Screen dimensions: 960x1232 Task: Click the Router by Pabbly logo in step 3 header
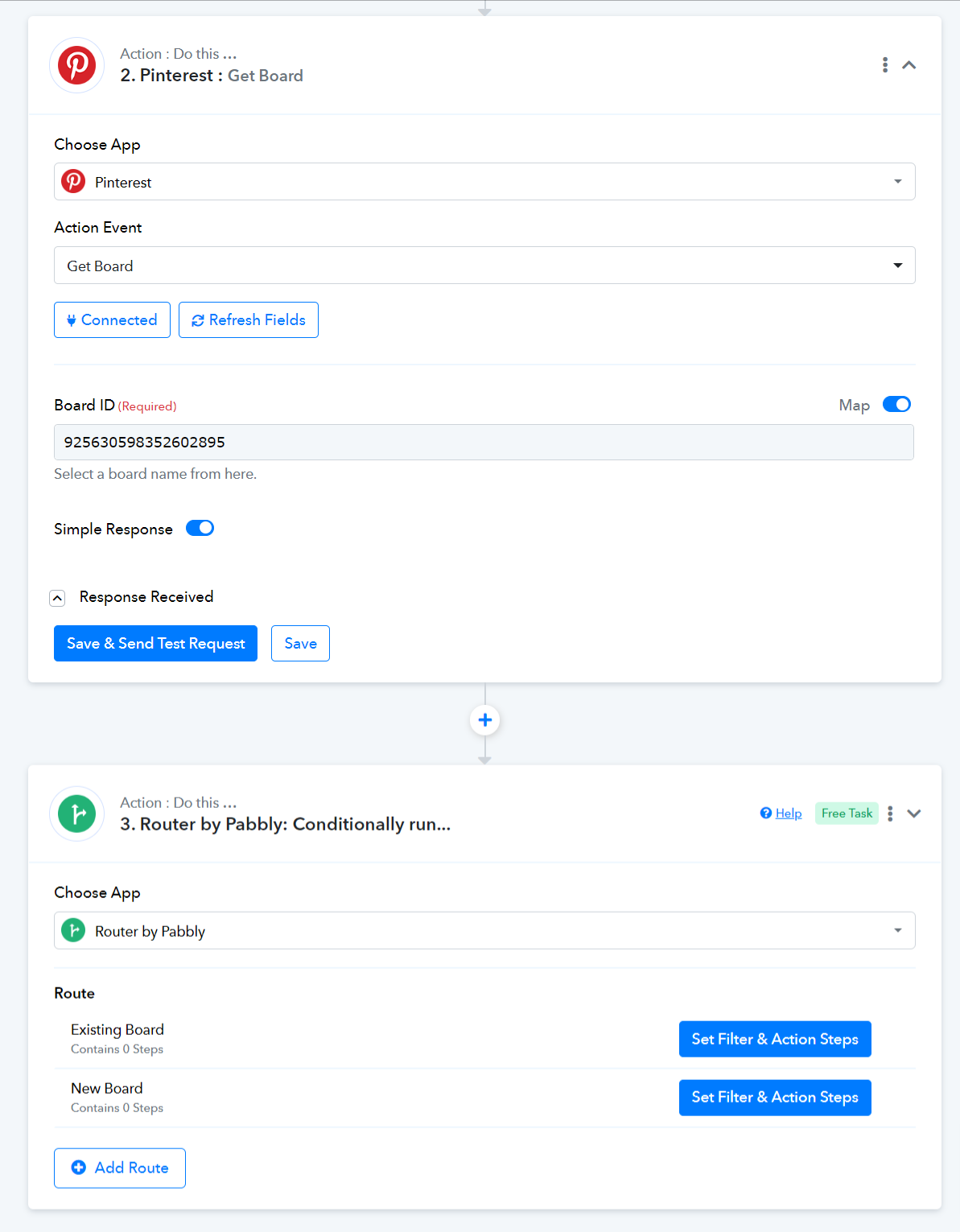pos(77,814)
